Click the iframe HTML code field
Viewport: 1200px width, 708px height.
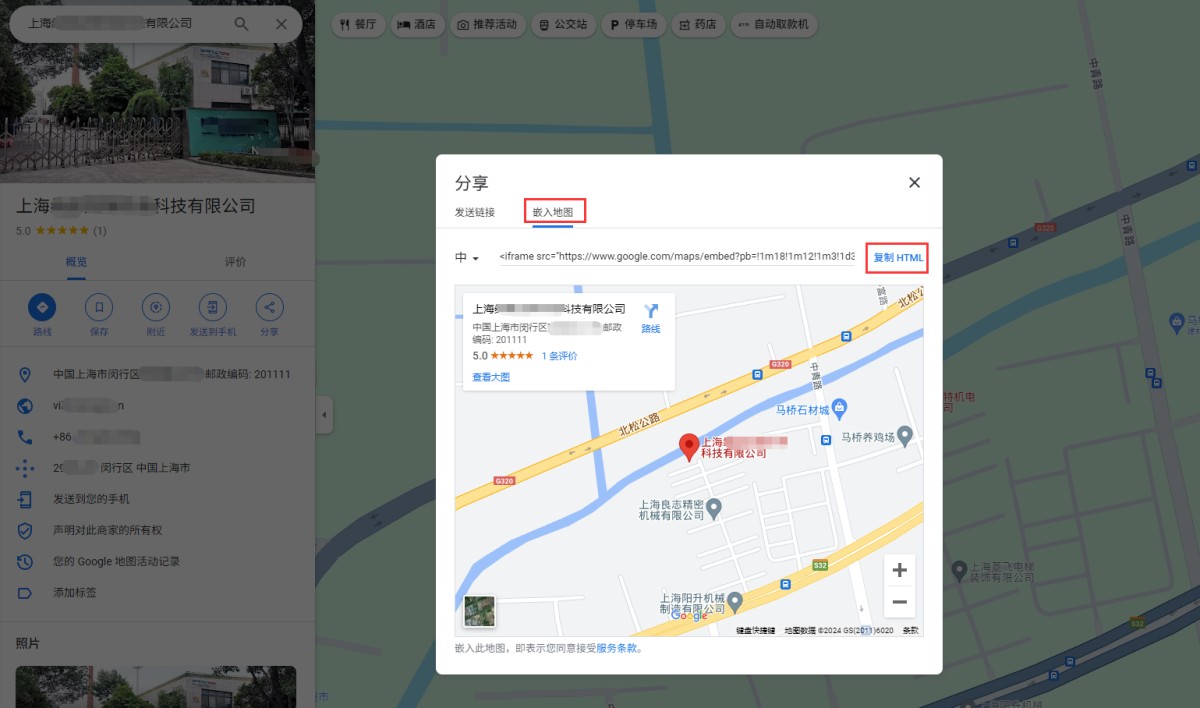pyautogui.click(x=676, y=258)
